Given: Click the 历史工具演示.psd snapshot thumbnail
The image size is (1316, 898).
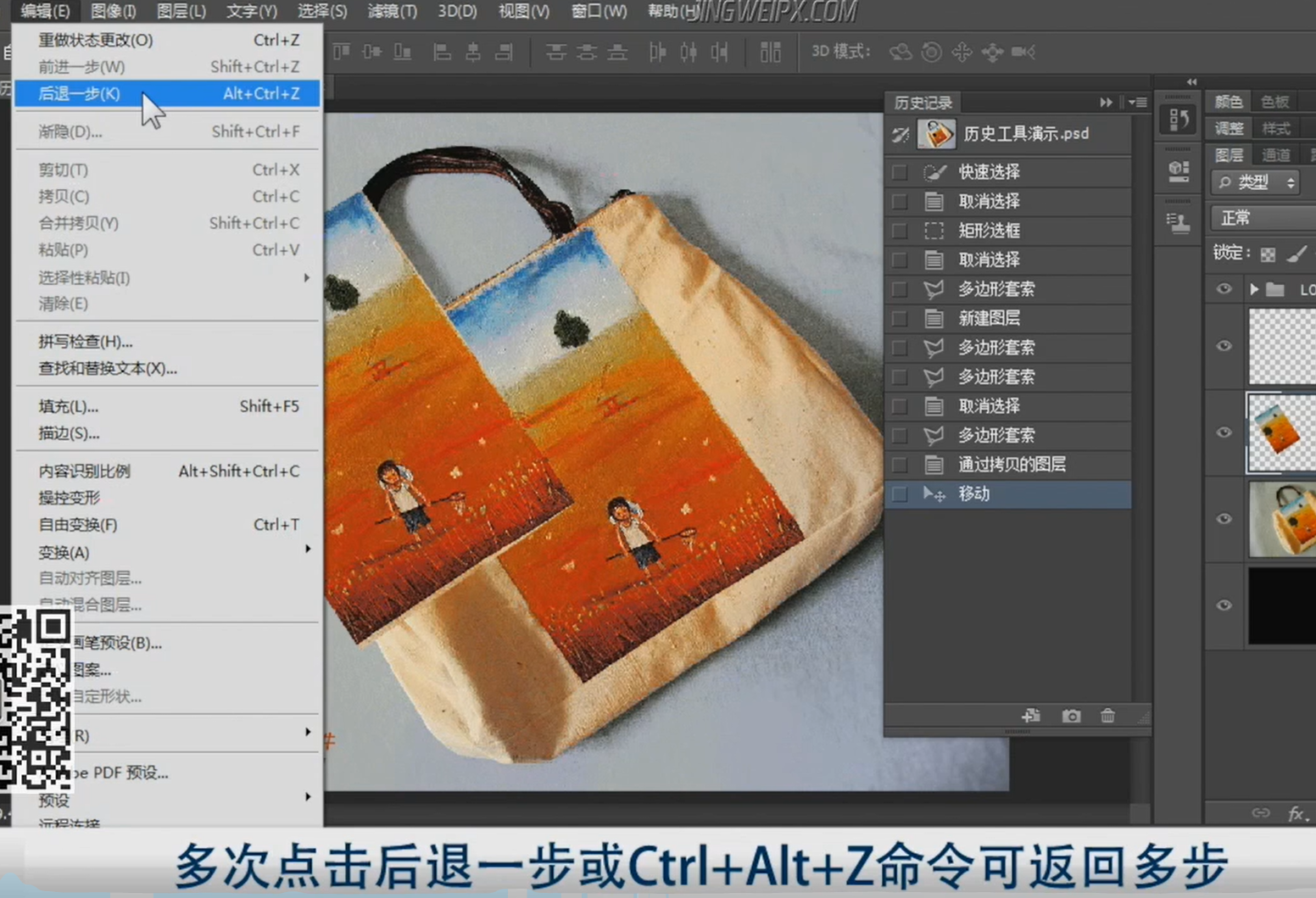Looking at the screenshot, I should click(x=937, y=134).
